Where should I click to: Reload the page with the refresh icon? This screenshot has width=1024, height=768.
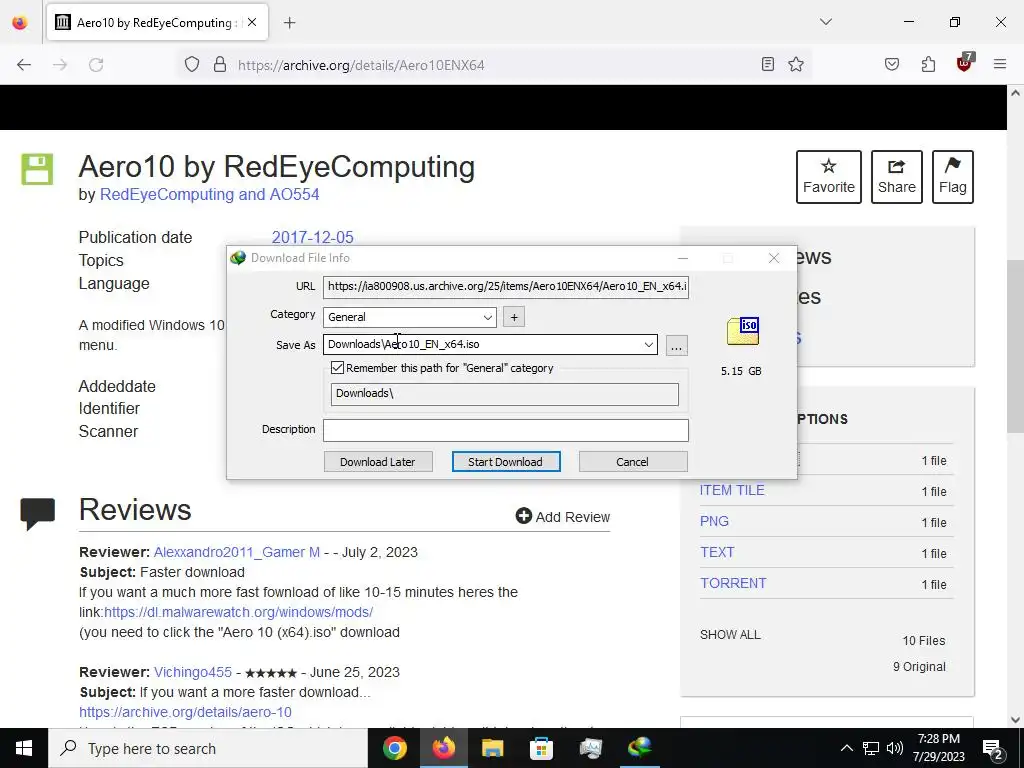tap(96, 65)
